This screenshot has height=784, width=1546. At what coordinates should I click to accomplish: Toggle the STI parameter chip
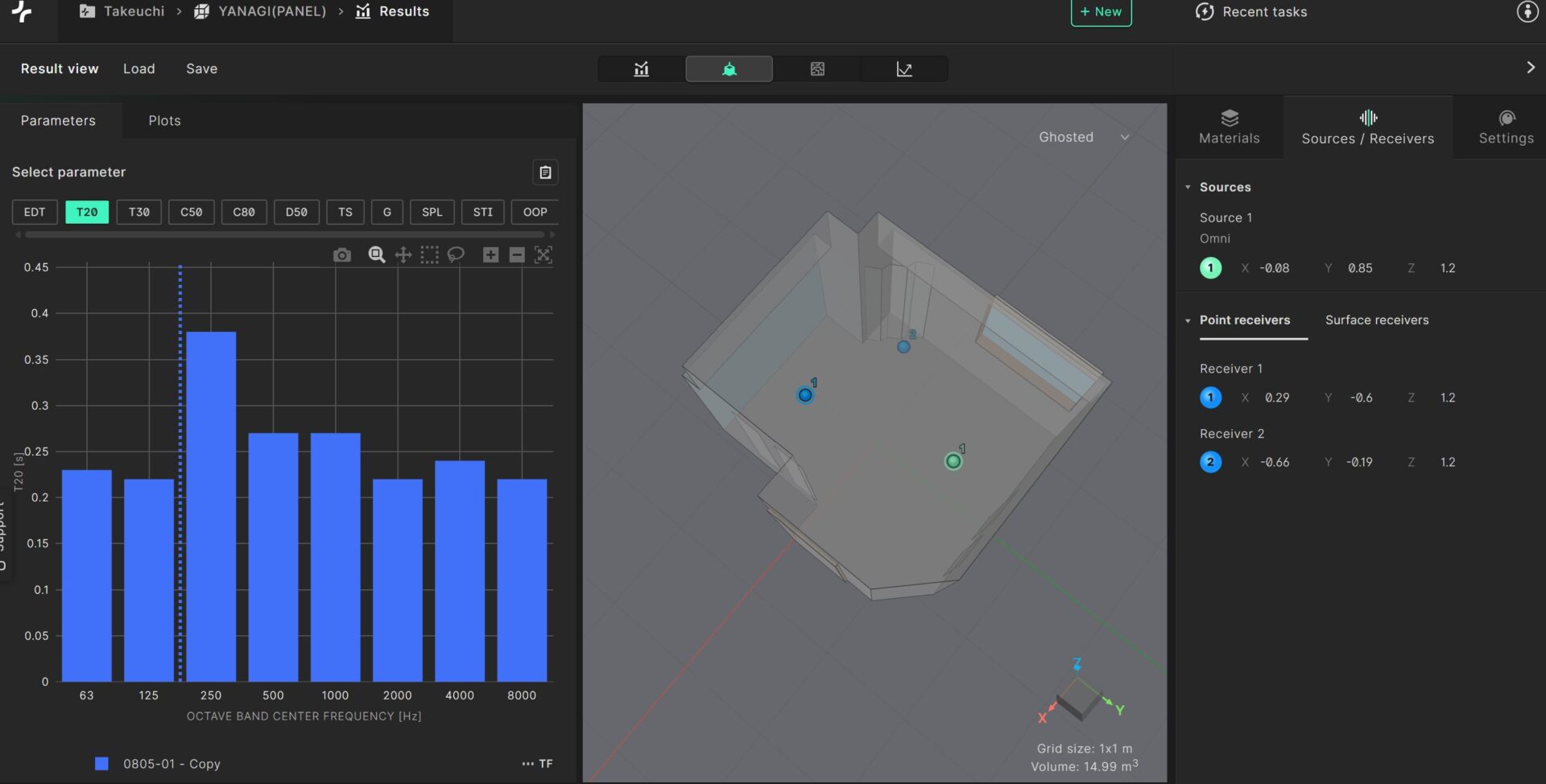tap(482, 212)
